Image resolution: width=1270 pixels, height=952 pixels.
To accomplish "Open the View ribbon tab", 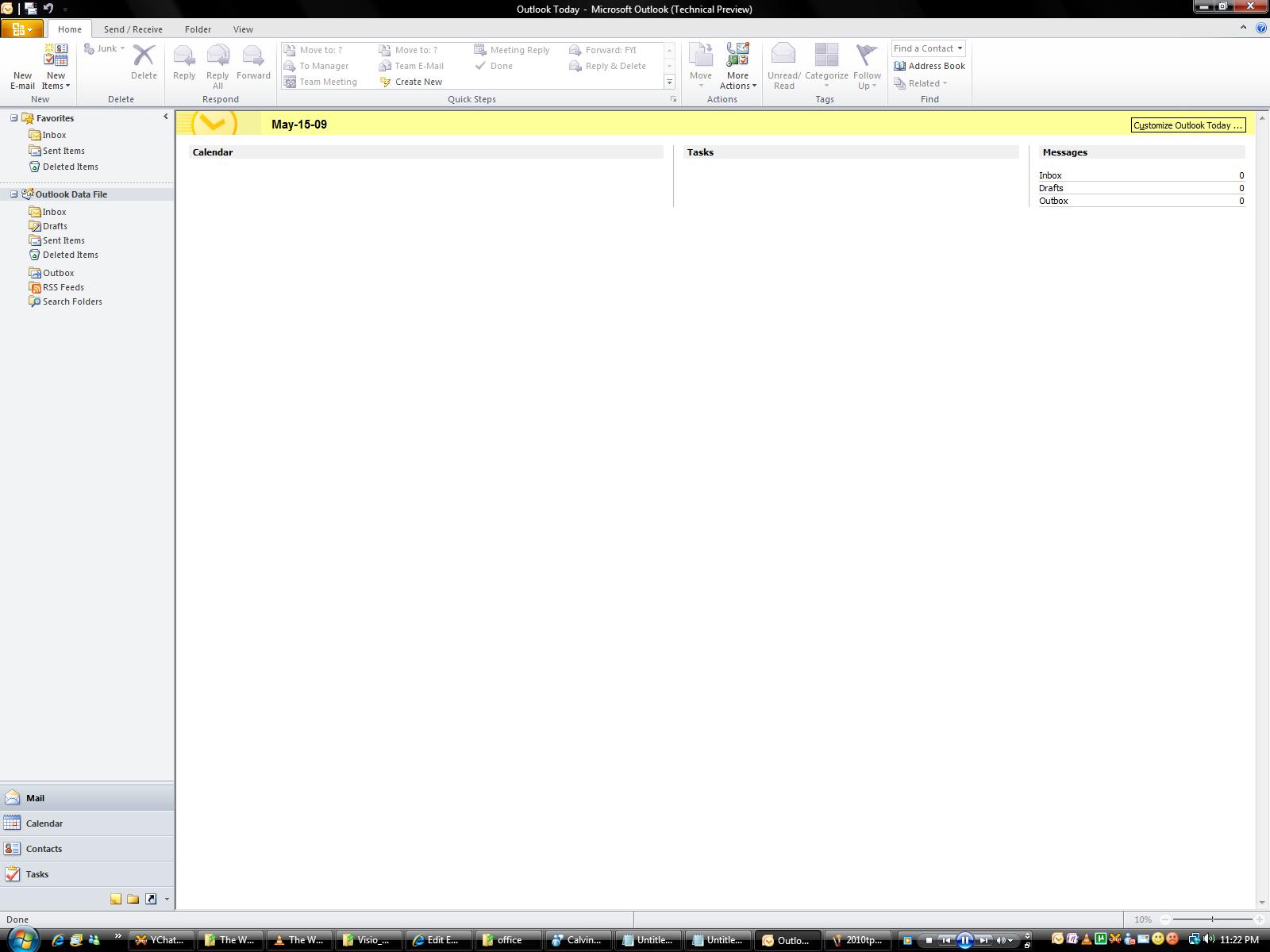I will [x=242, y=29].
